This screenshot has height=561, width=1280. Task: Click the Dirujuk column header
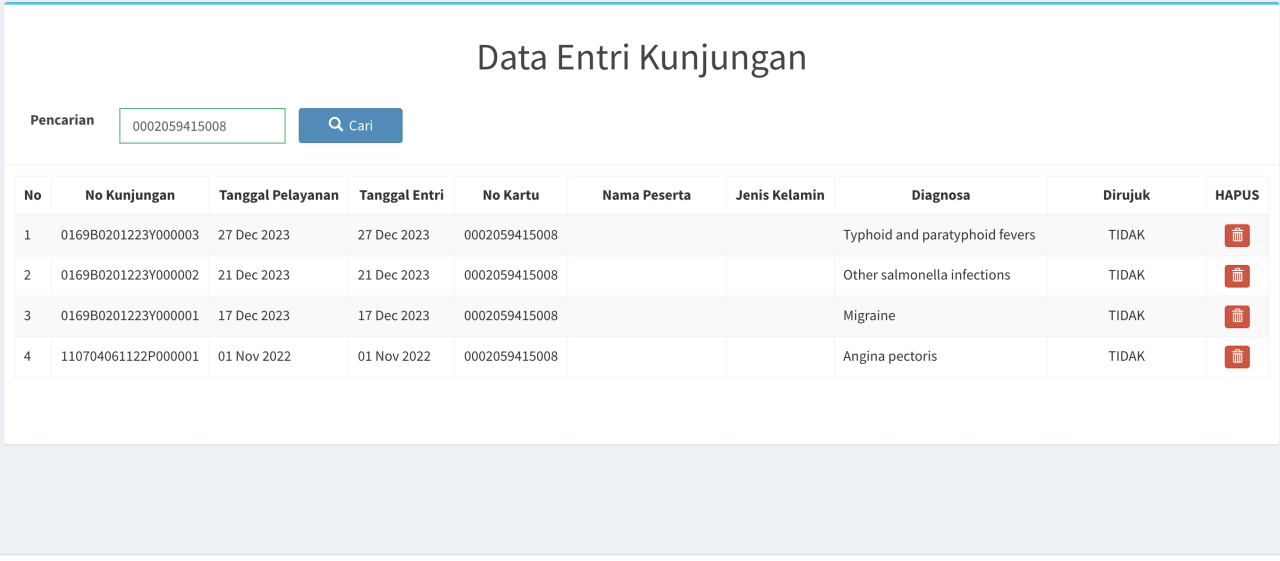(1126, 195)
